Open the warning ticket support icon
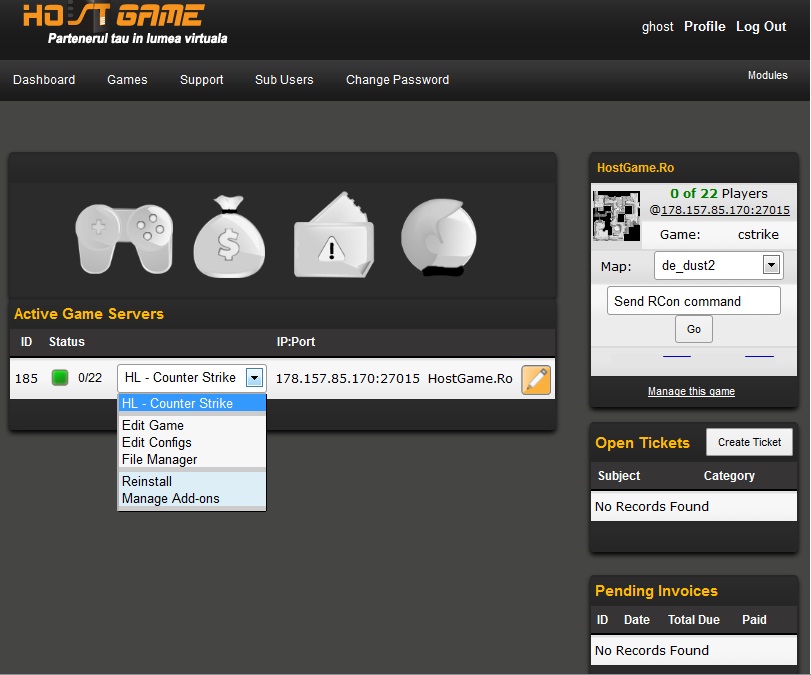Viewport: 811px width, 675px height. 334,235
